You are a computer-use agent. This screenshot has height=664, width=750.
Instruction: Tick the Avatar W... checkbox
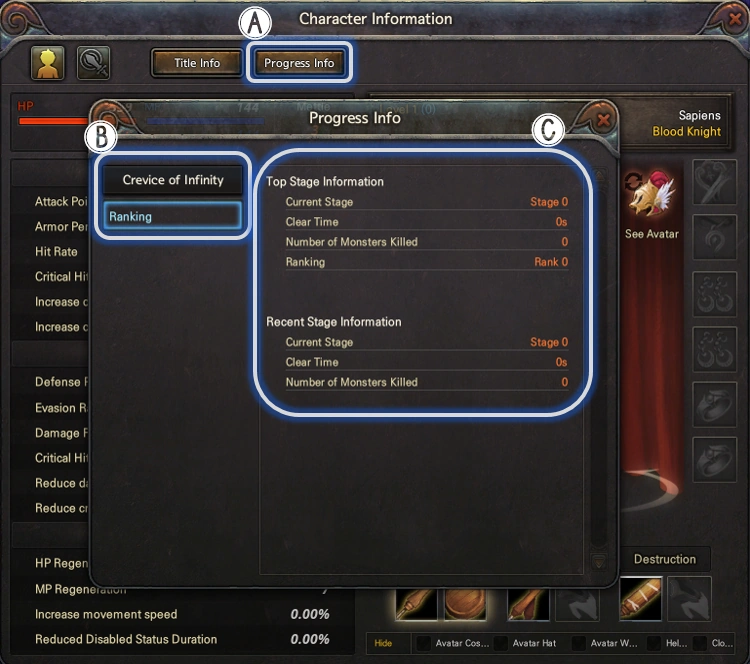click(578, 643)
